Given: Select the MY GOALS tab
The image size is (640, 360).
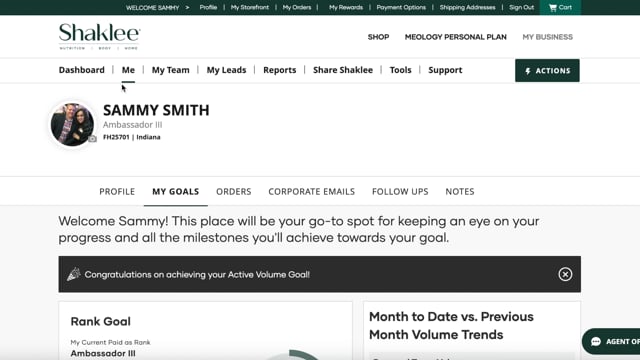Looking at the screenshot, I should pyautogui.click(x=176, y=191).
